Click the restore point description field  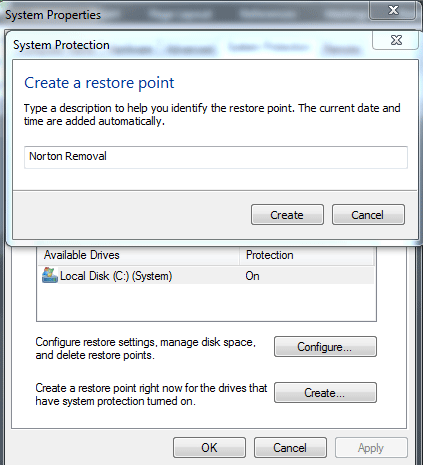216,157
